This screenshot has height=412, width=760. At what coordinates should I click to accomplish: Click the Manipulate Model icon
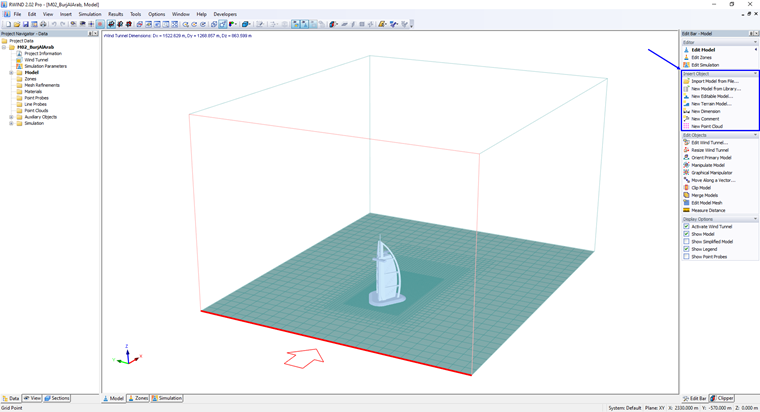click(686, 165)
